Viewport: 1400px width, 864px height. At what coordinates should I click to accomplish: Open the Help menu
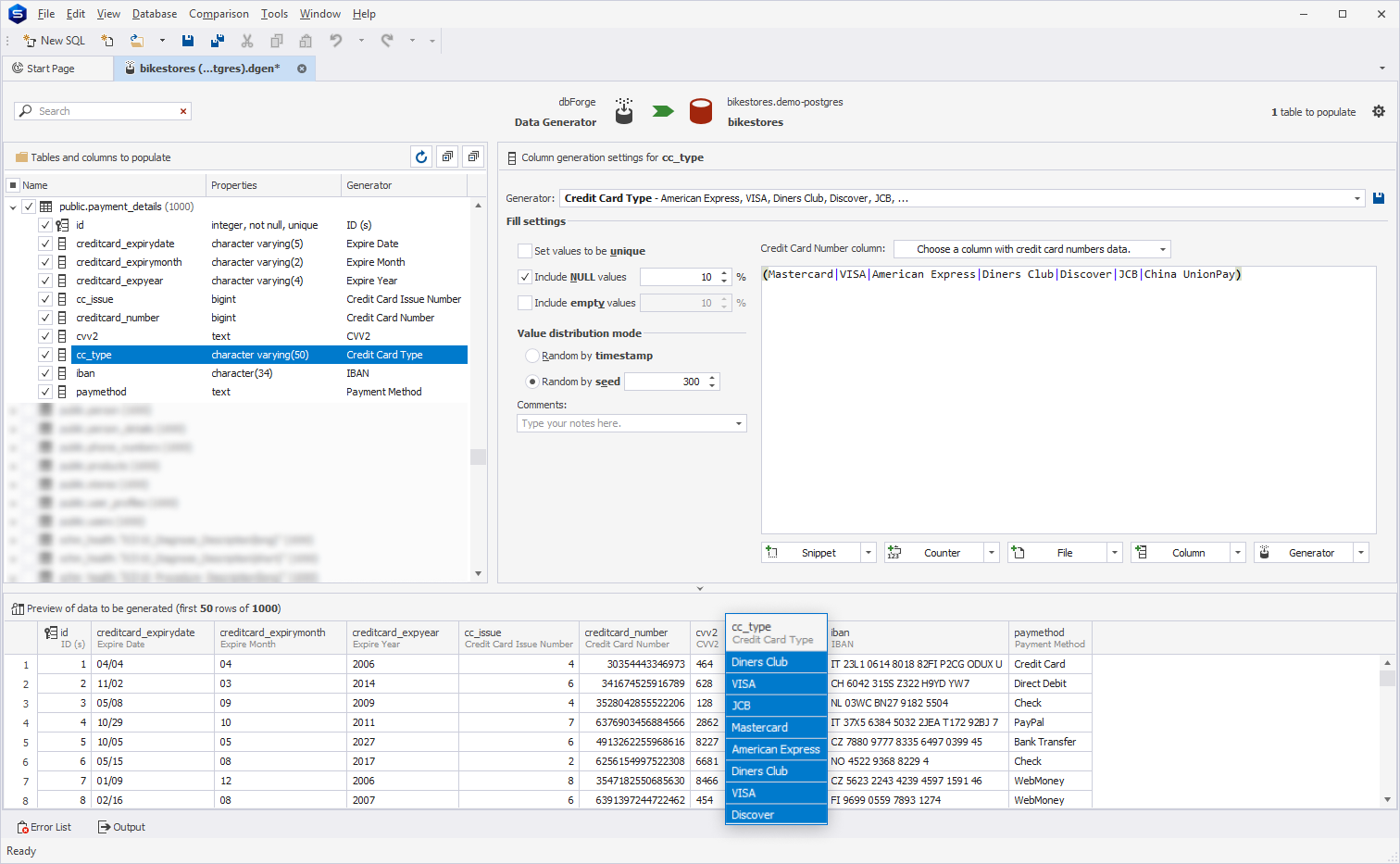[364, 14]
